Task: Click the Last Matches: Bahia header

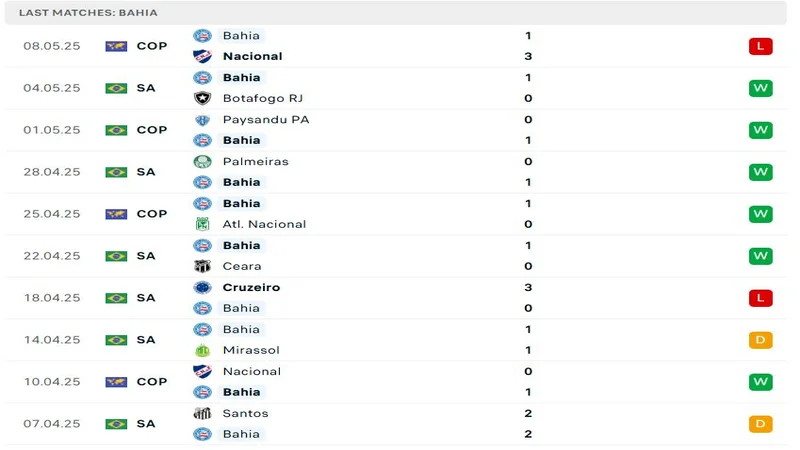Action: tap(88, 13)
